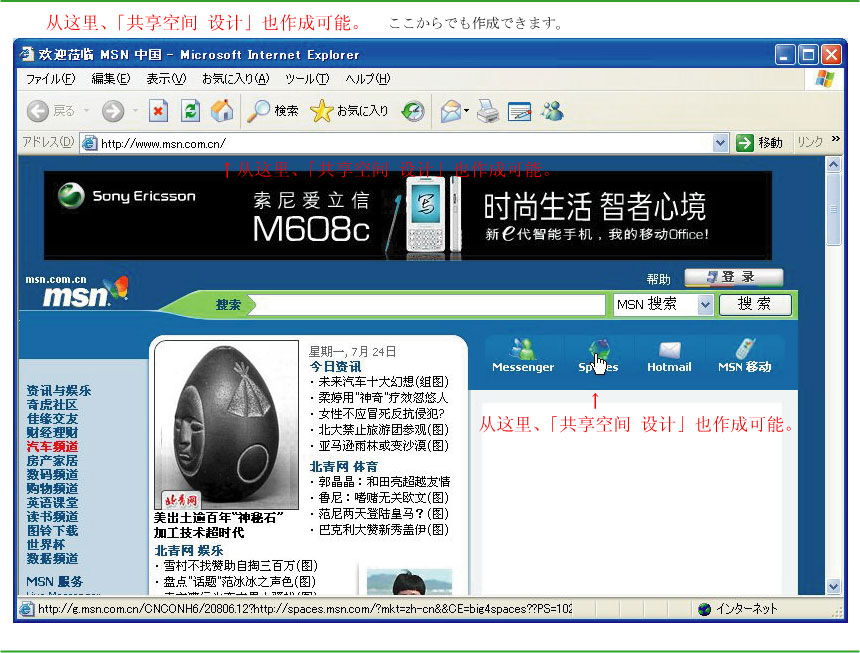Open 郭晶晶：和田亮超越友情 headline
Screen dimensions: 860x653
[384, 482]
